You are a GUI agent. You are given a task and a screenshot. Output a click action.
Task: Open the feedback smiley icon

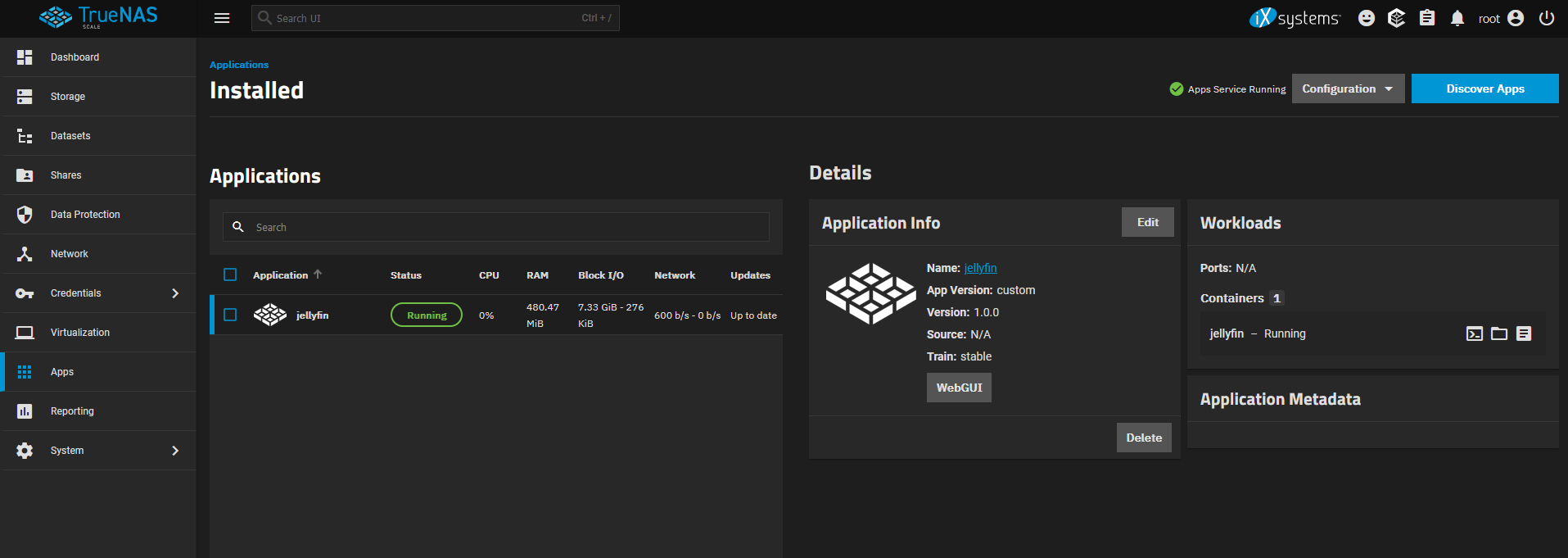(x=1367, y=18)
